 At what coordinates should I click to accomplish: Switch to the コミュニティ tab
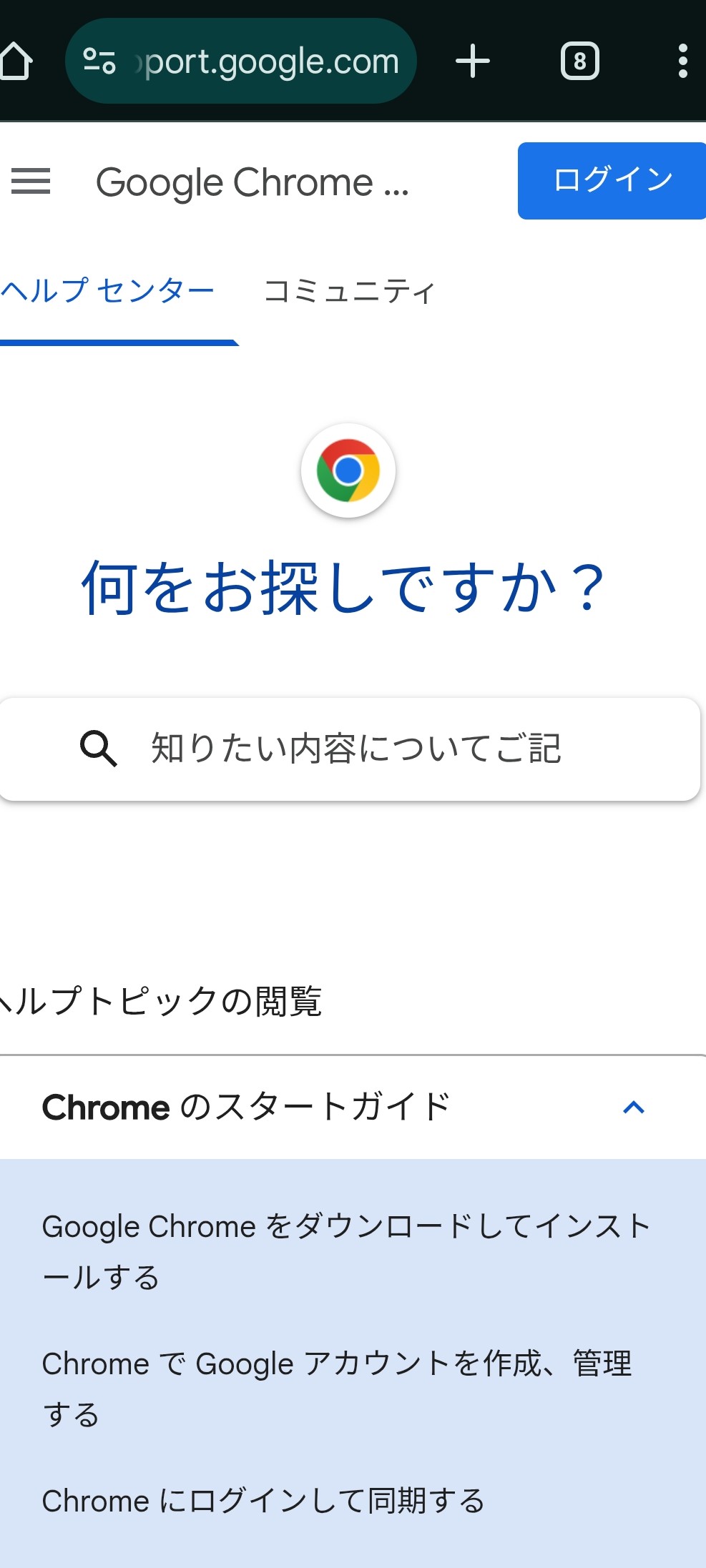click(349, 292)
